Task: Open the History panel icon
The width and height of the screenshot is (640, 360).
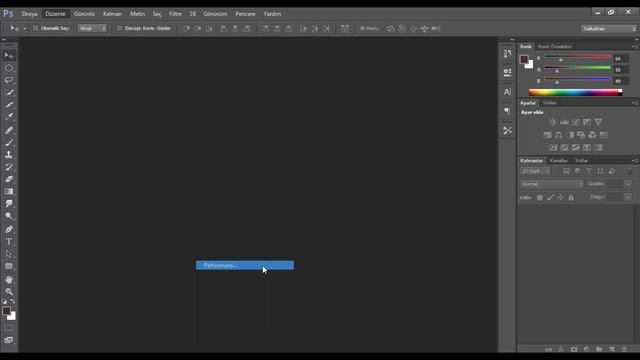Action: point(507,53)
